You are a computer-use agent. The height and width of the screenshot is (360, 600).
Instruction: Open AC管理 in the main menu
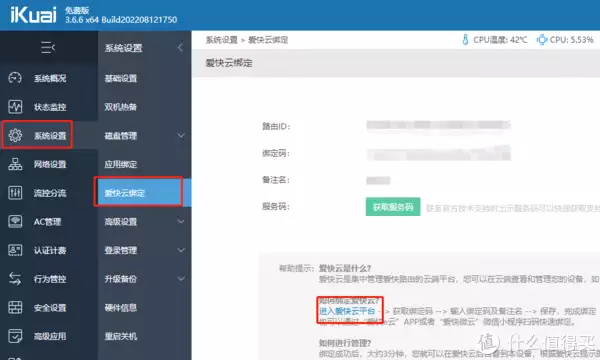click(x=47, y=222)
